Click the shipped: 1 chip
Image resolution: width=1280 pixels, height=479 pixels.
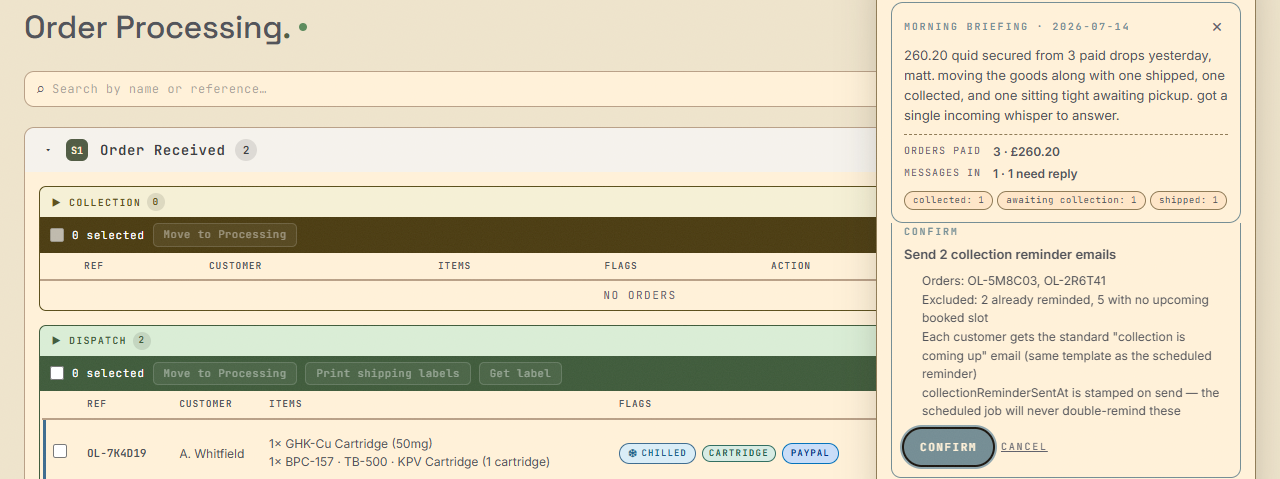(x=1189, y=200)
